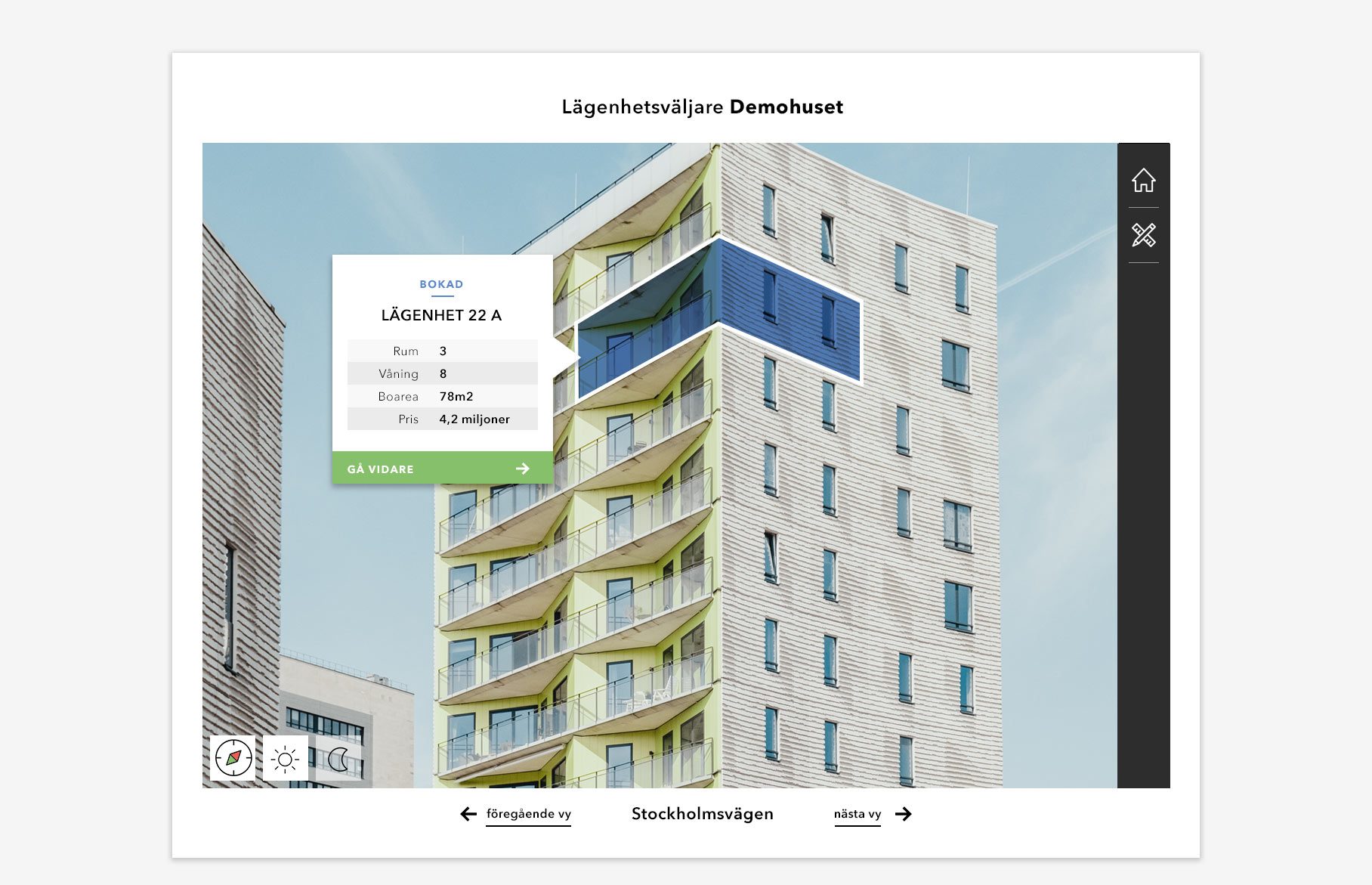The height and width of the screenshot is (885, 1372).
Task: Switch to daylight view with sun icon
Action: tap(286, 758)
